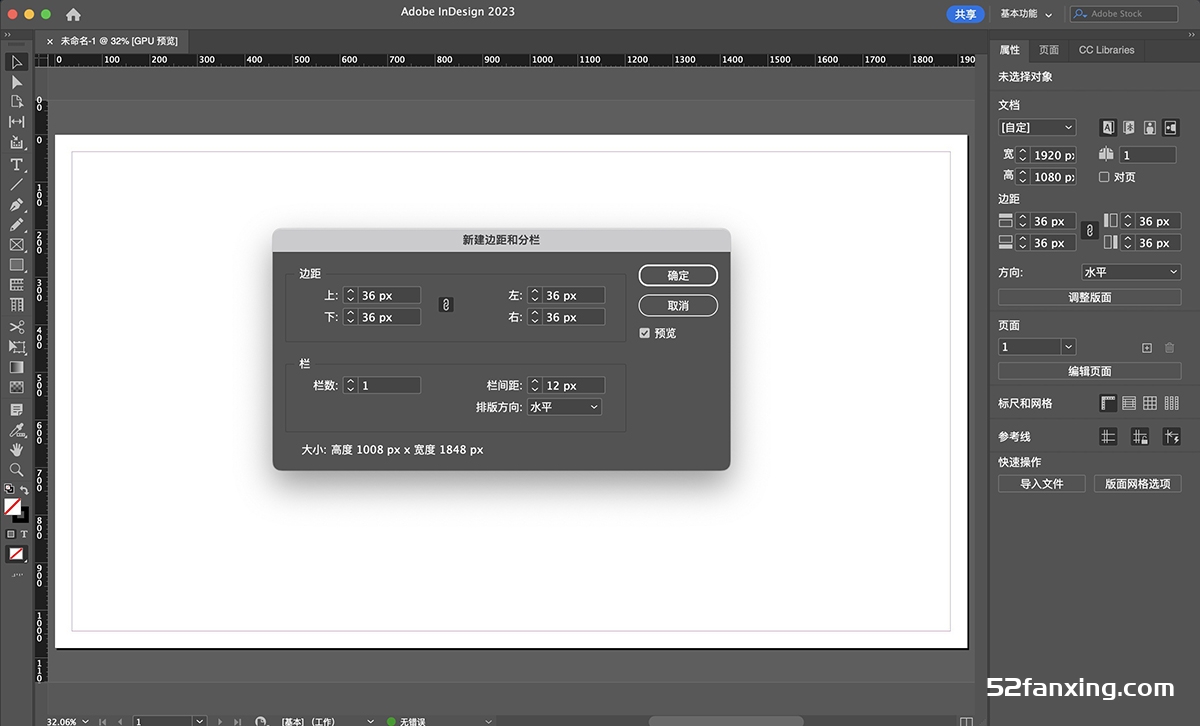The image size is (1200, 726).
Task: Select the Hand tool
Action: [17, 449]
